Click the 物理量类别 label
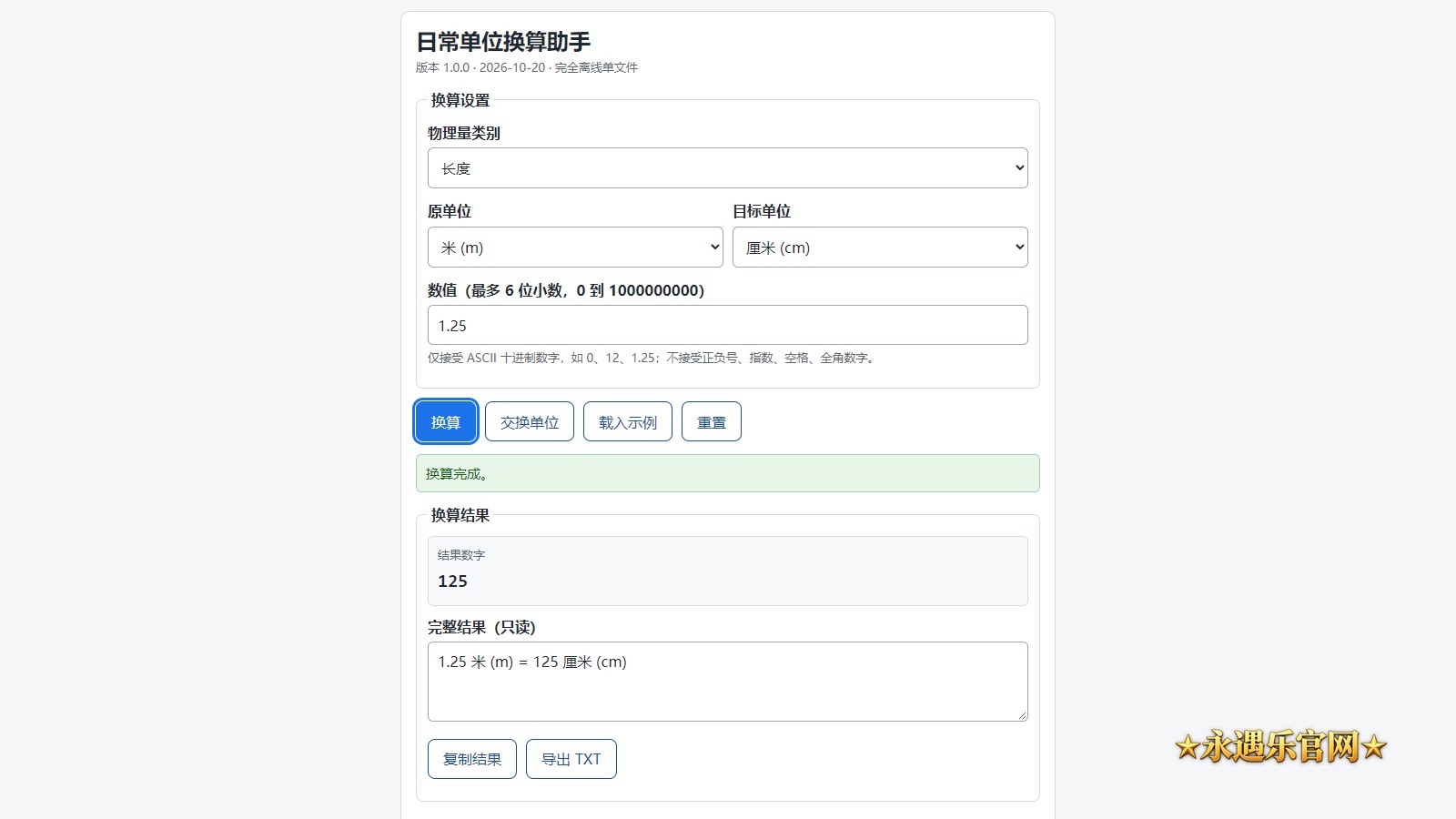 tap(464, 133)
